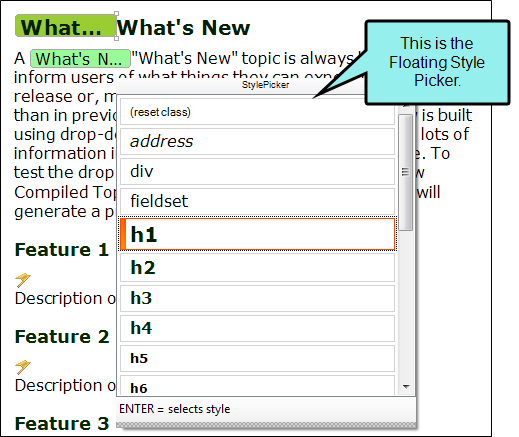
Task: Click the green What's N... variable marker
Action: click(80, 59)
